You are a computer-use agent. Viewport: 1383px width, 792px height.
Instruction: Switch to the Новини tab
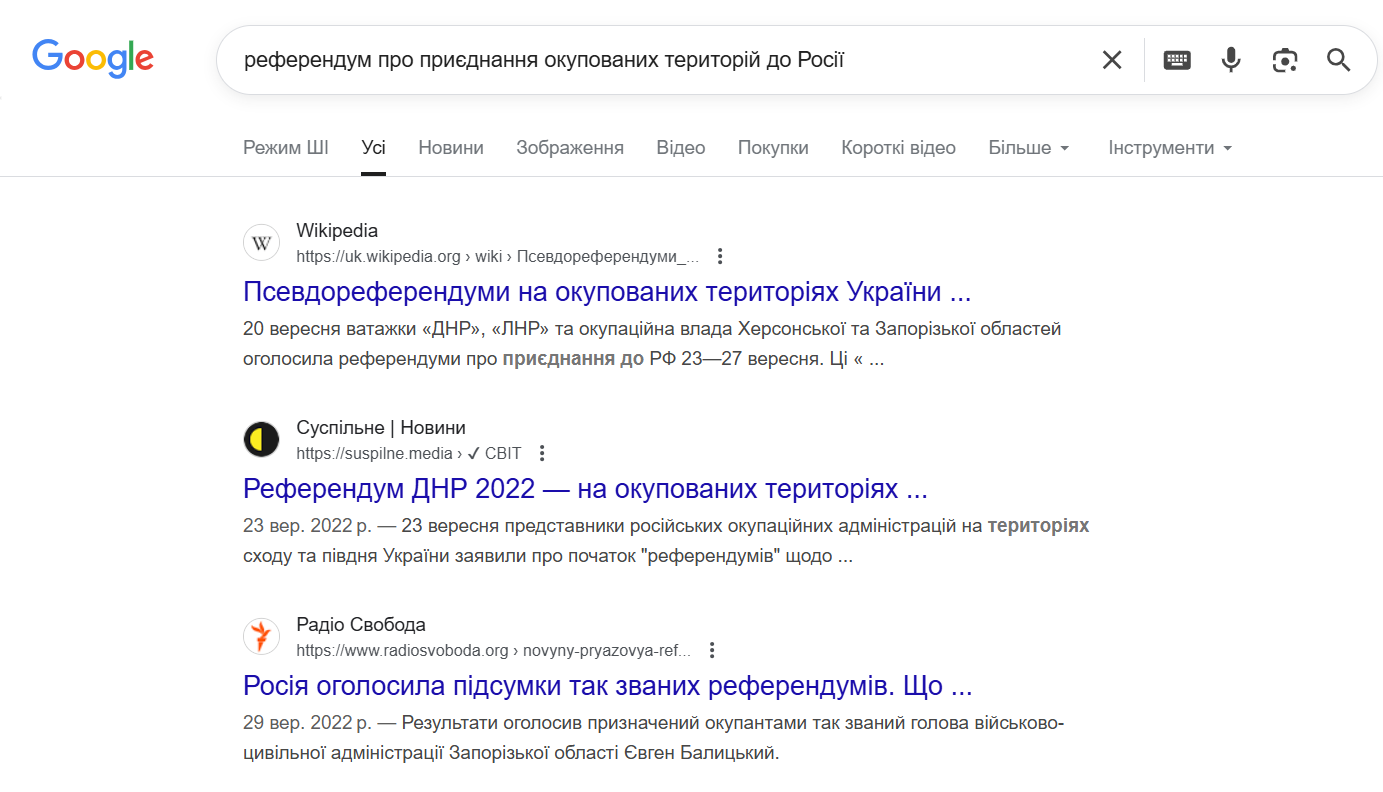pyautogui.click(x=451, y=148)
